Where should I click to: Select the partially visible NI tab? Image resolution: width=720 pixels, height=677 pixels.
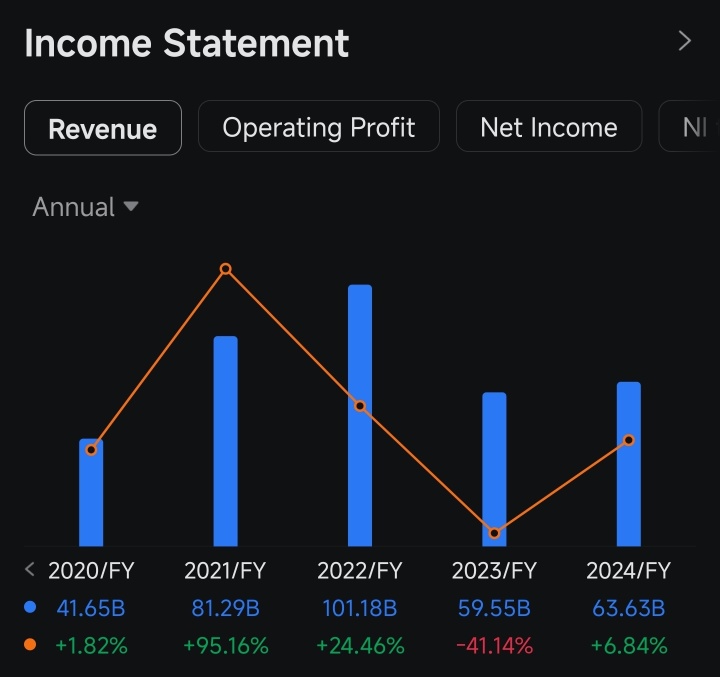[690, 126]
